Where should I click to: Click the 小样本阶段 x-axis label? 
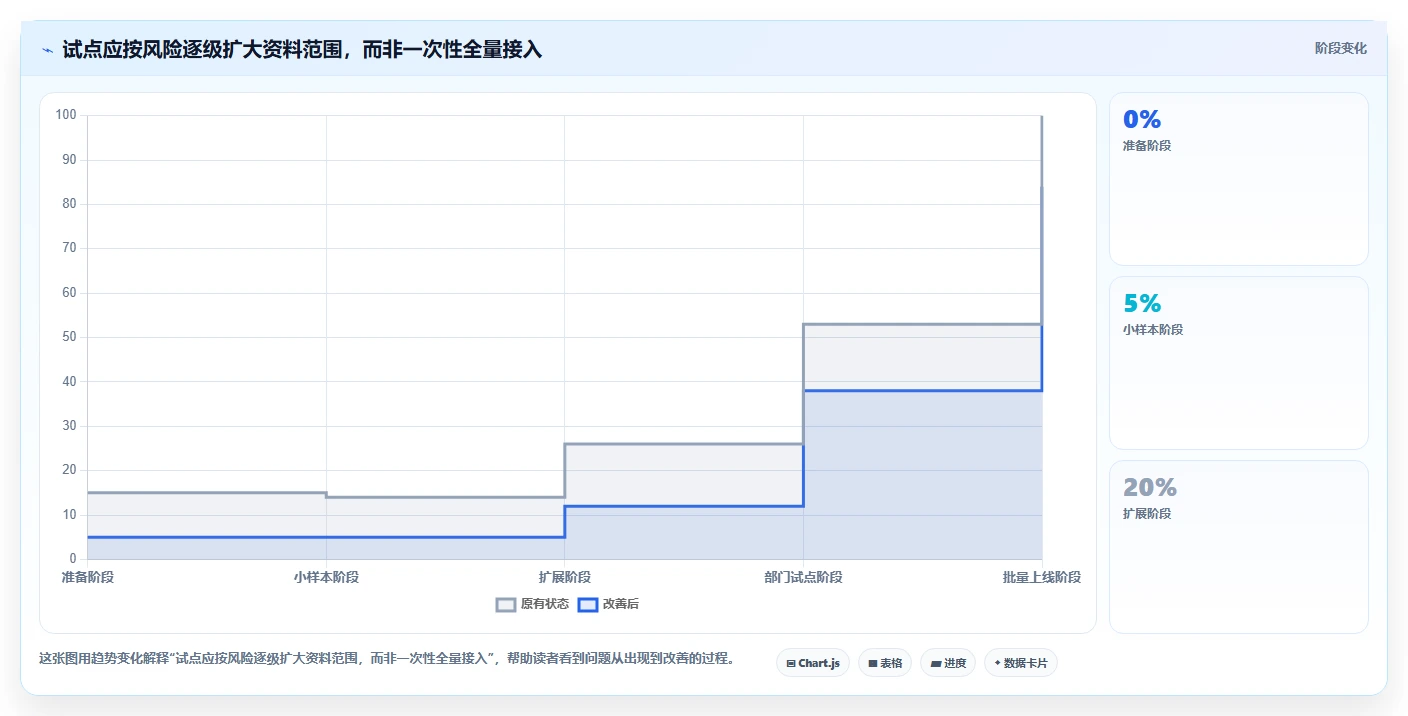pyautogui.click(x=326, y=577)
